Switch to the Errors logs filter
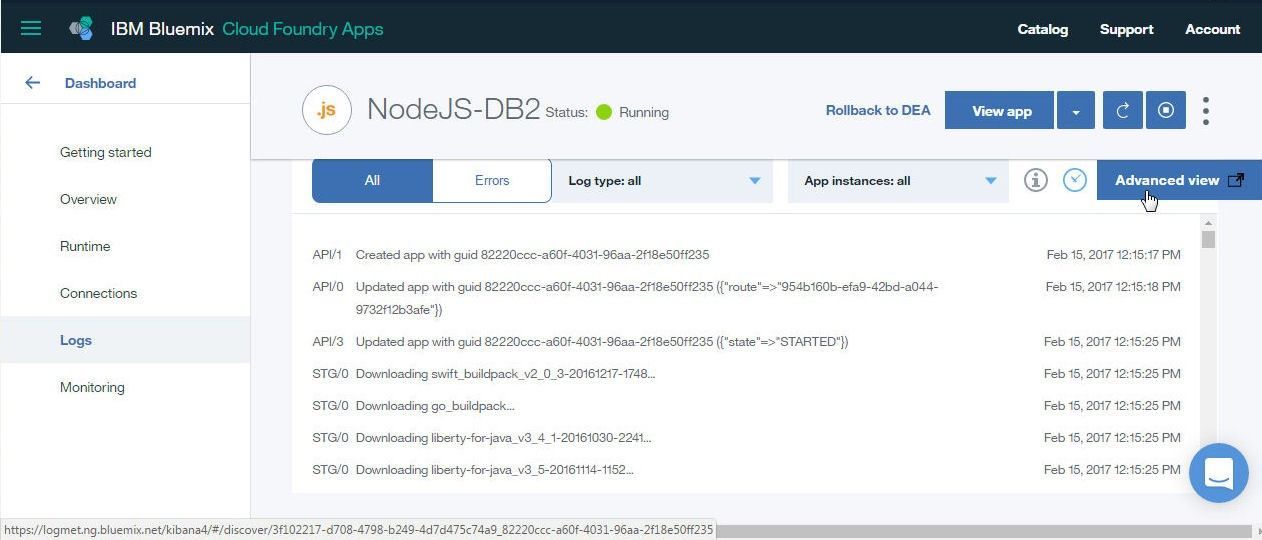This screenshot has width=1262, height=540. 492,181
